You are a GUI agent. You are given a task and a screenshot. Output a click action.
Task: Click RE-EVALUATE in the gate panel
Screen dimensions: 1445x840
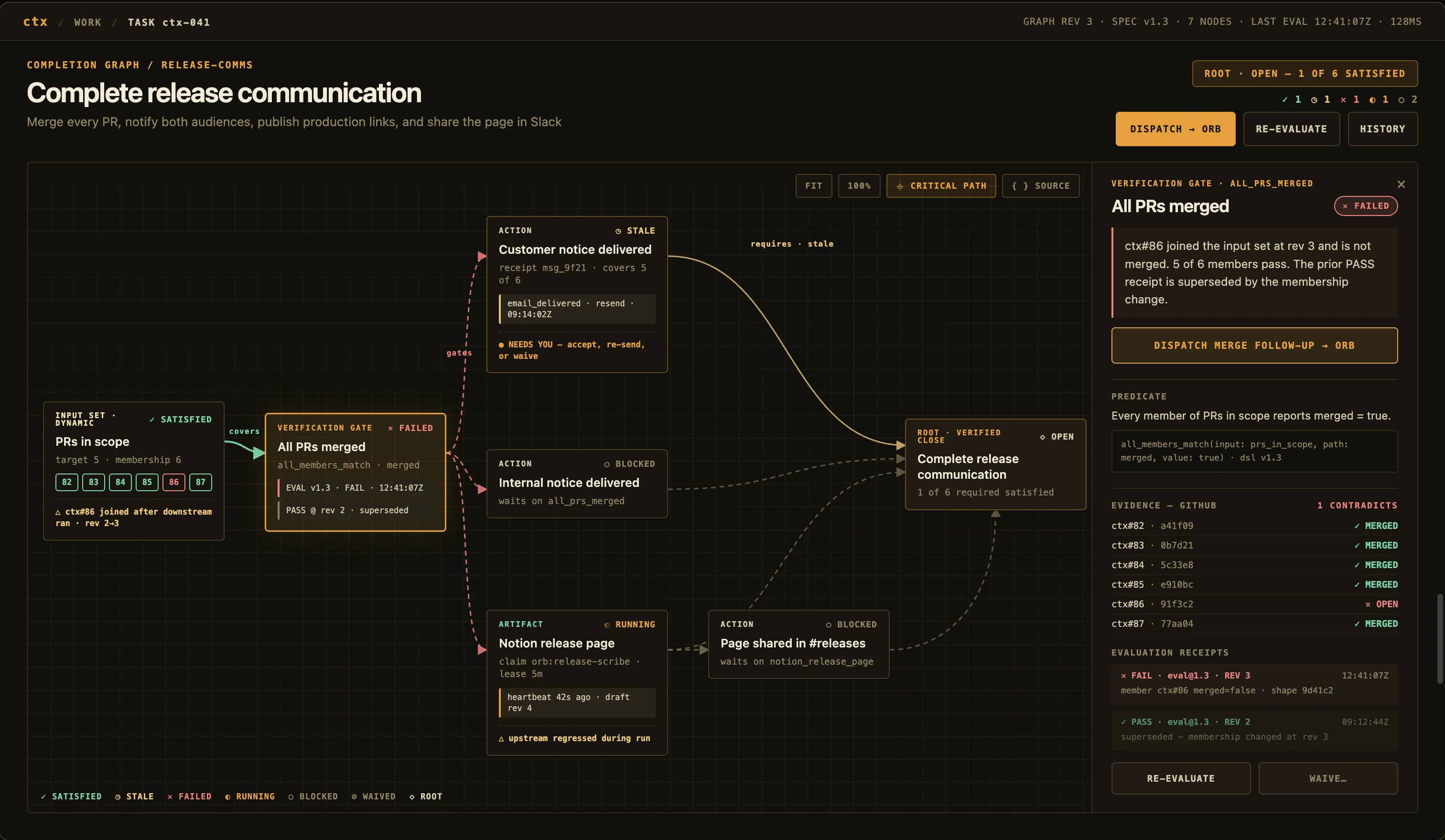(1181, 778)
